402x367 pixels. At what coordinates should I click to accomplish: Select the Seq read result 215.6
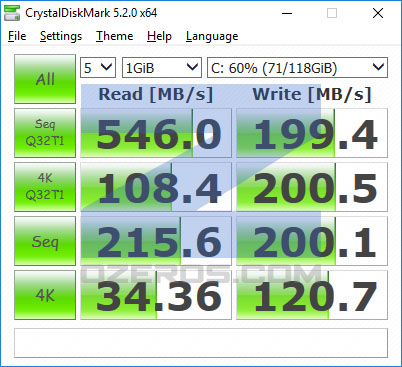click(x=156, y=241)
